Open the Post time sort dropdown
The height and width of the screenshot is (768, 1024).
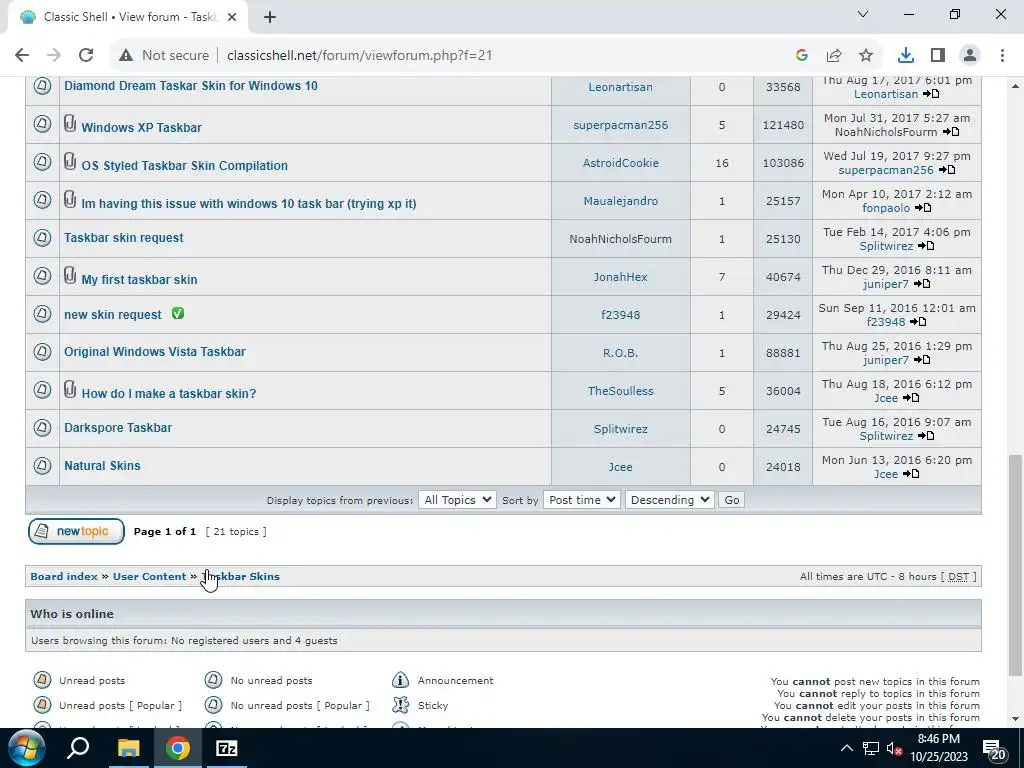[581, 500]
